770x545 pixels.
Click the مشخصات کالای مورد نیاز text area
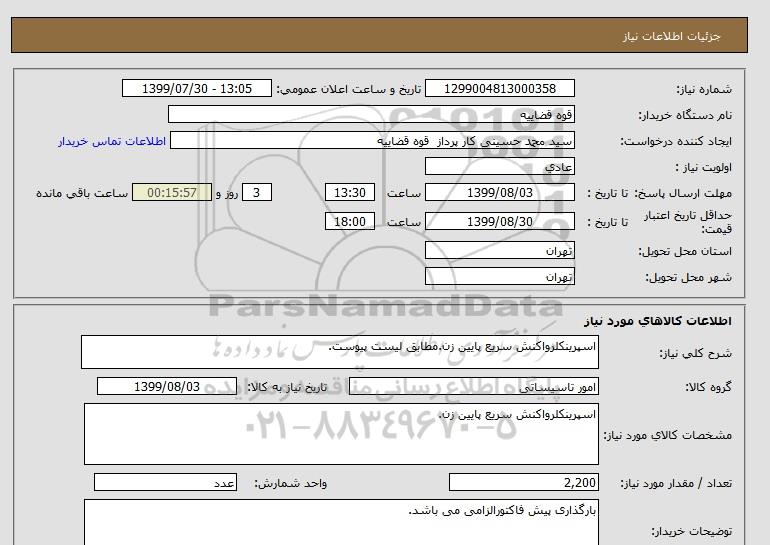(x=341, y=434)
